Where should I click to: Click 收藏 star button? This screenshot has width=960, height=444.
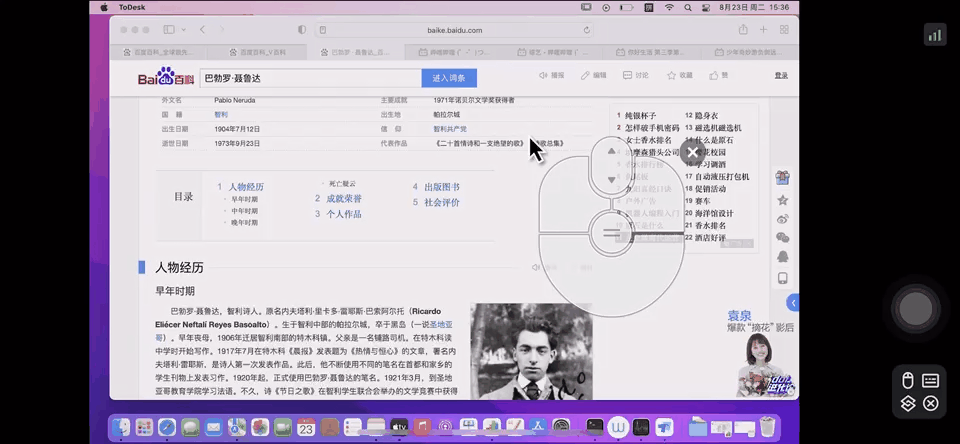[x=680, y=75]
